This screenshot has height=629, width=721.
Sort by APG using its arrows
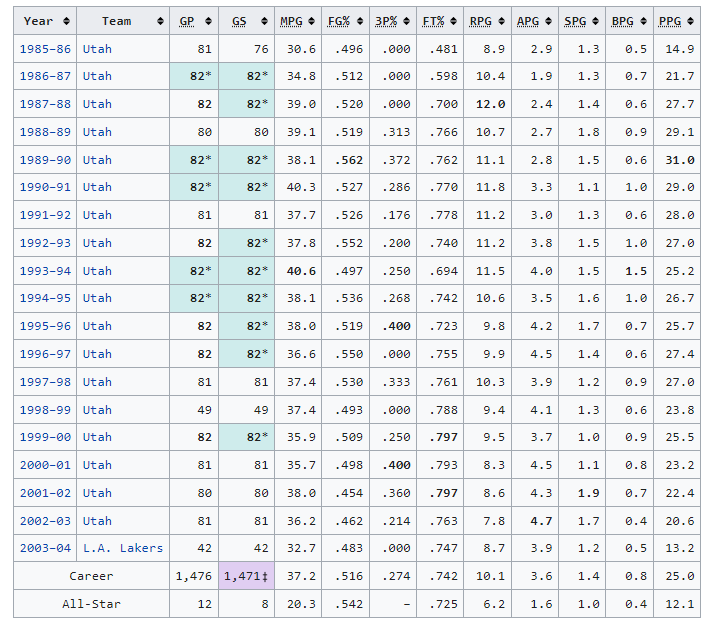(548, 21)
